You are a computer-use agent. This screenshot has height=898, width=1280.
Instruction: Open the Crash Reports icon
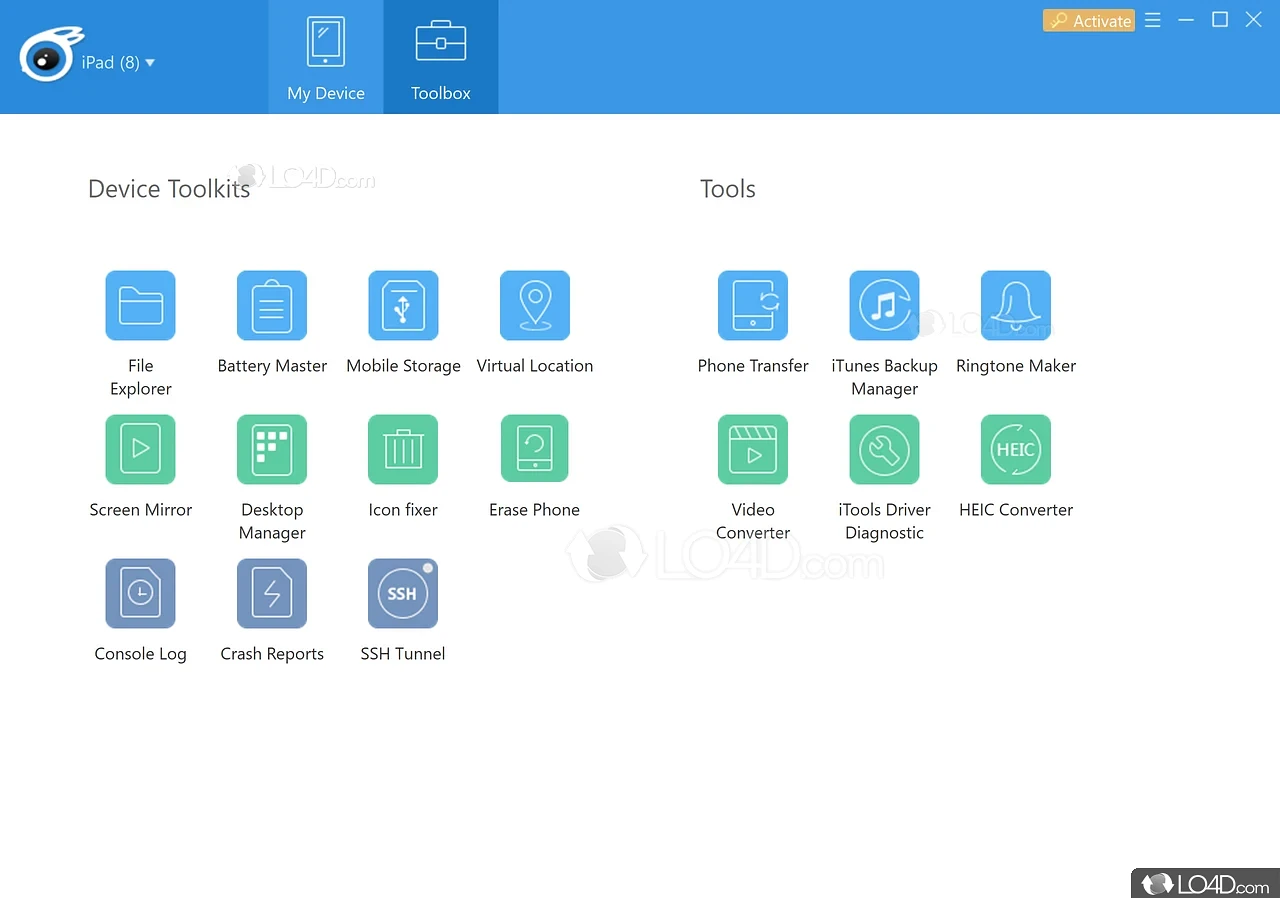(x=272, y=593)
